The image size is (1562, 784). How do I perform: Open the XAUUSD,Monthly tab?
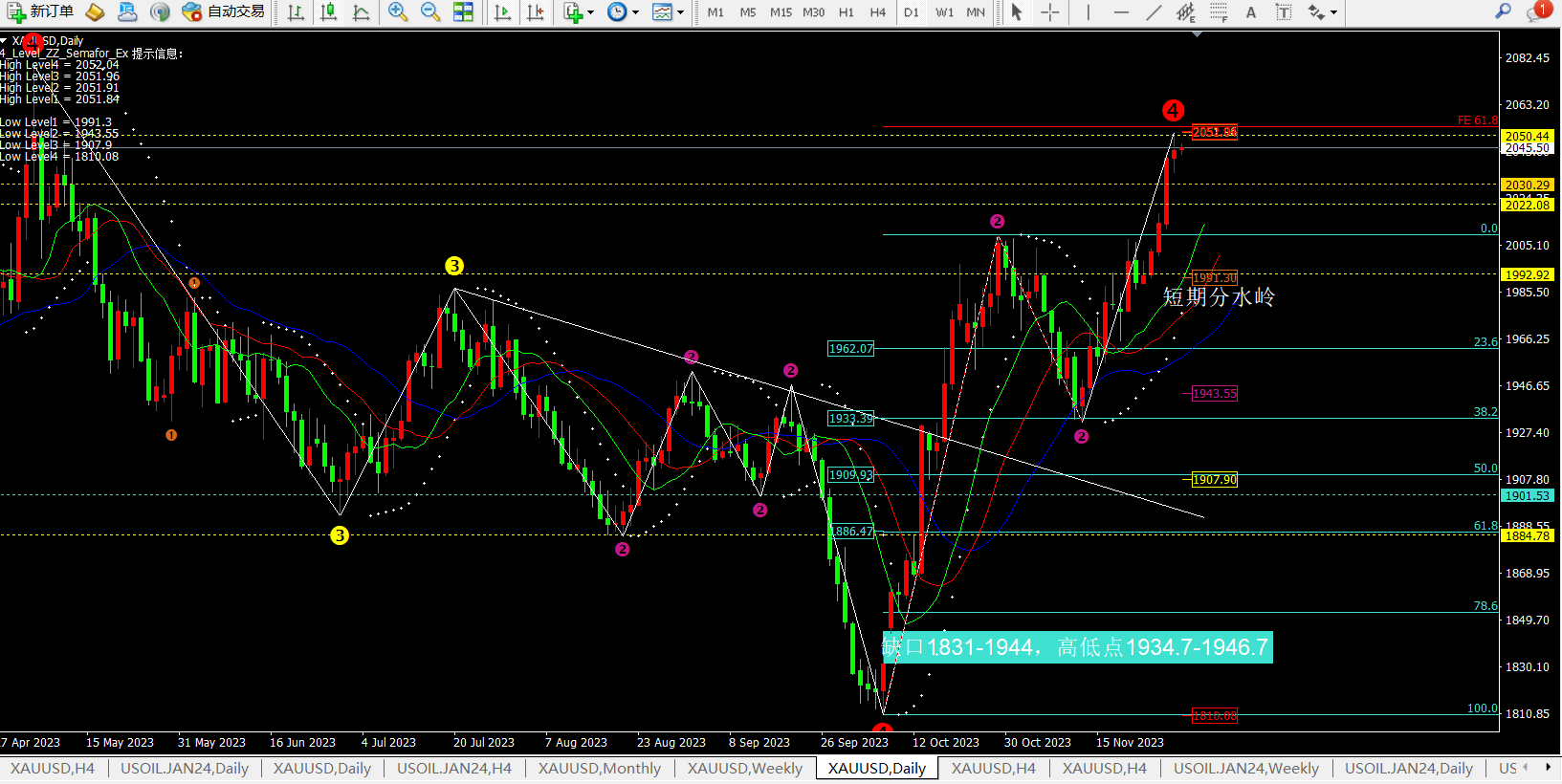pos(600,768)
